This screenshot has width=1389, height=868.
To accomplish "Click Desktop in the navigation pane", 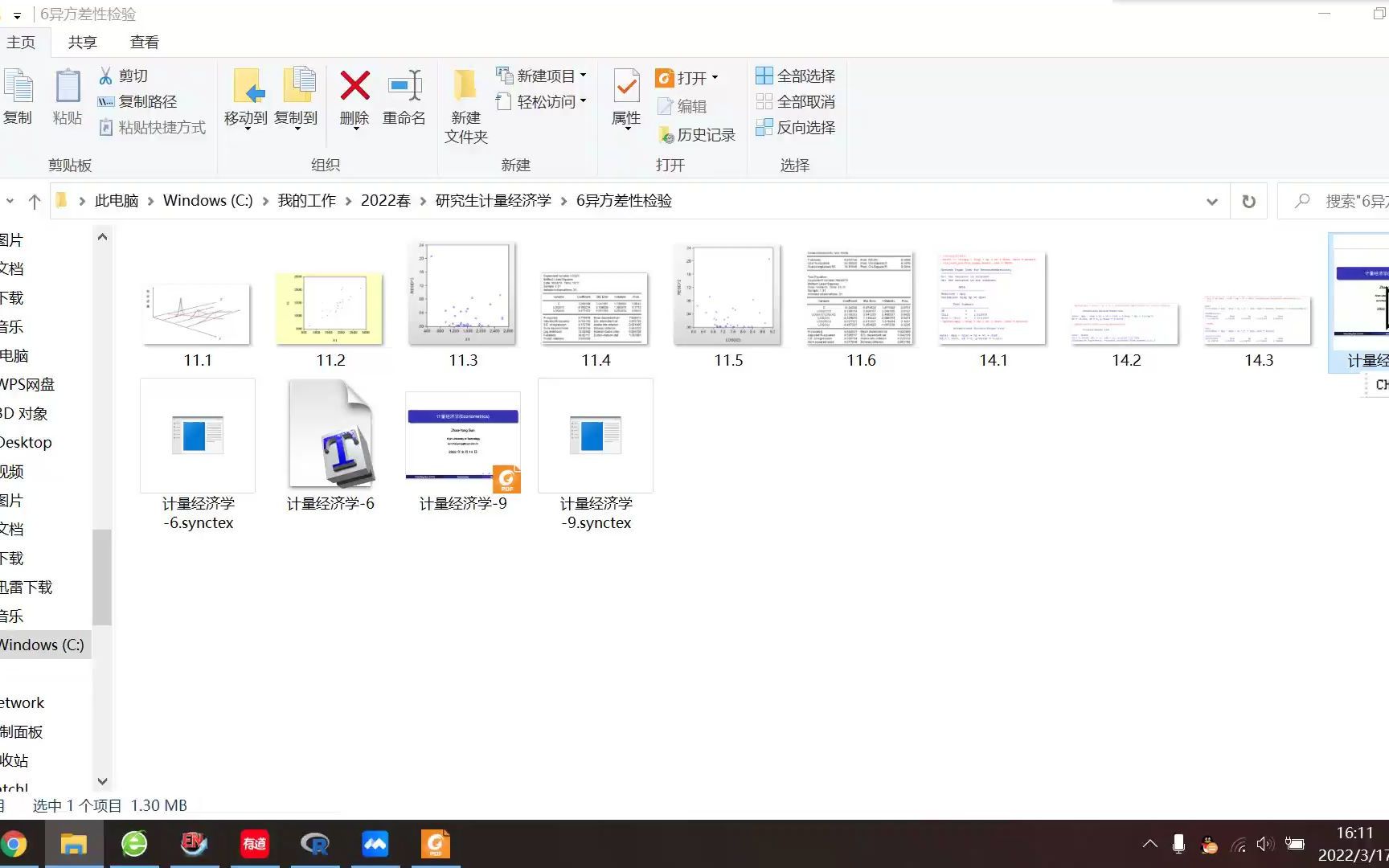I will coord(27,442).
